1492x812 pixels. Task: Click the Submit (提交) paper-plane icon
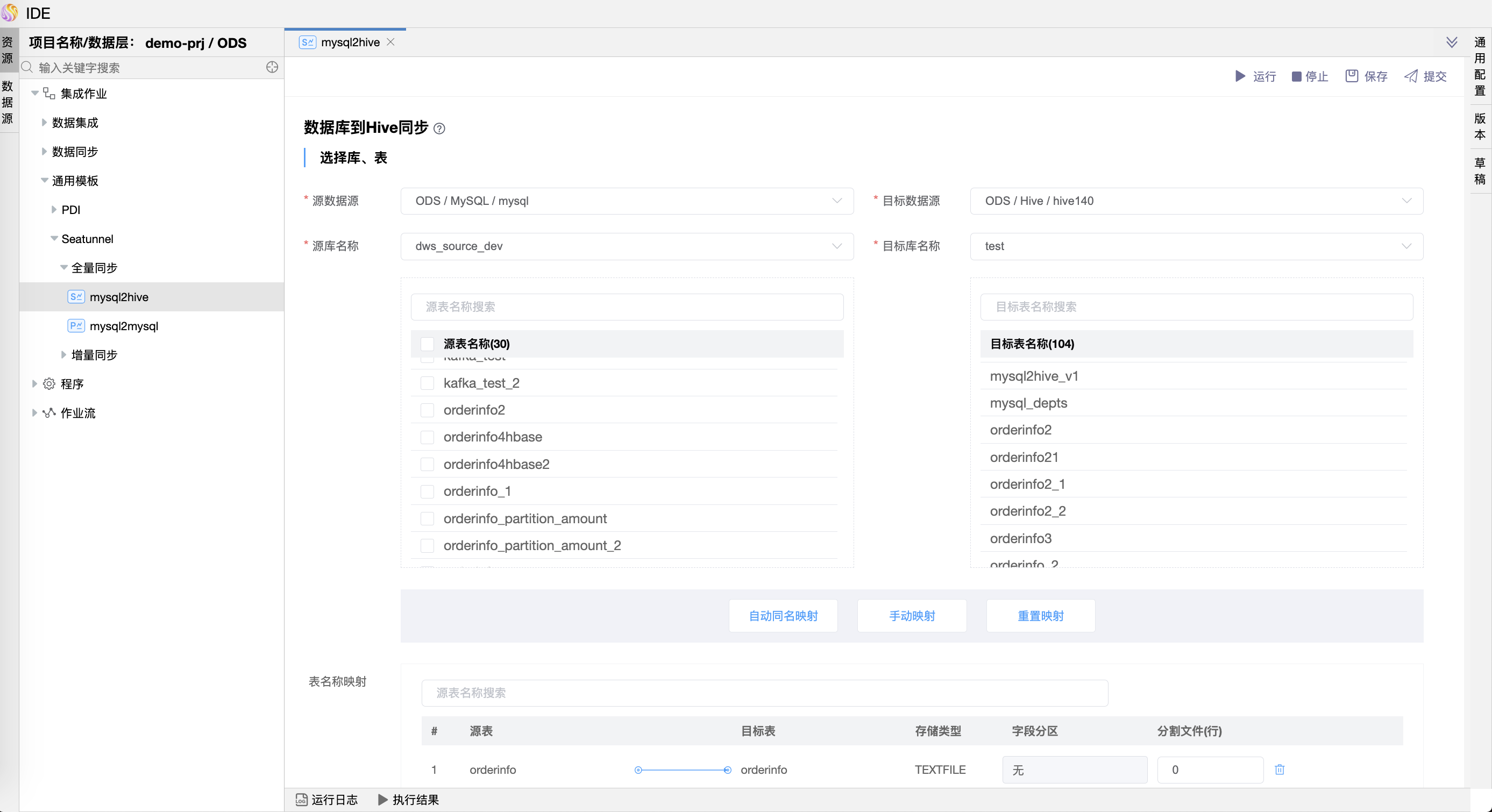coord(1411,76)
